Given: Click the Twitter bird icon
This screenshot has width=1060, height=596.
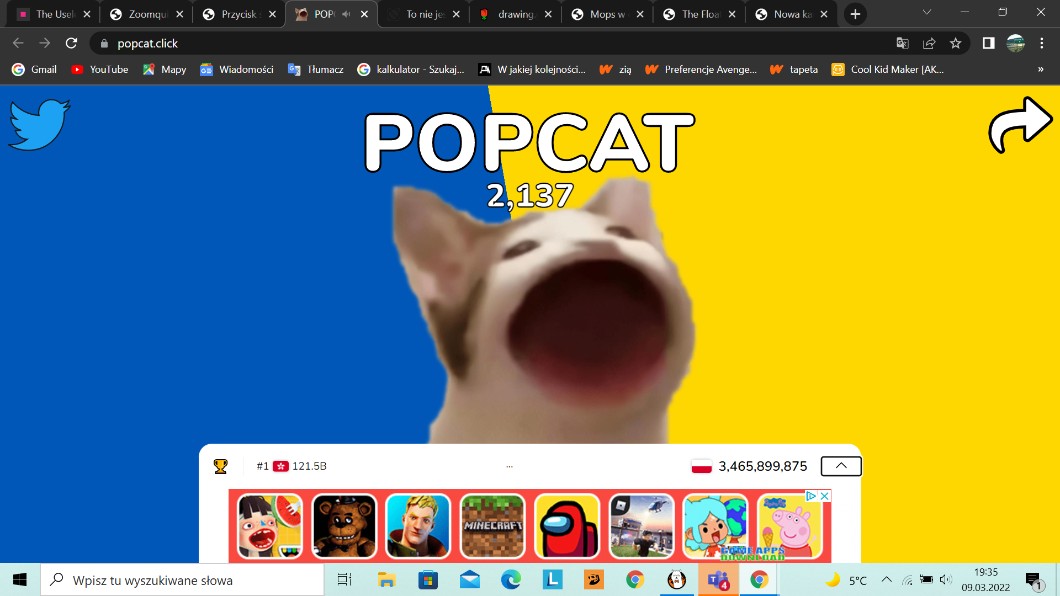Looking at the screenshot, I should [39, 125].
